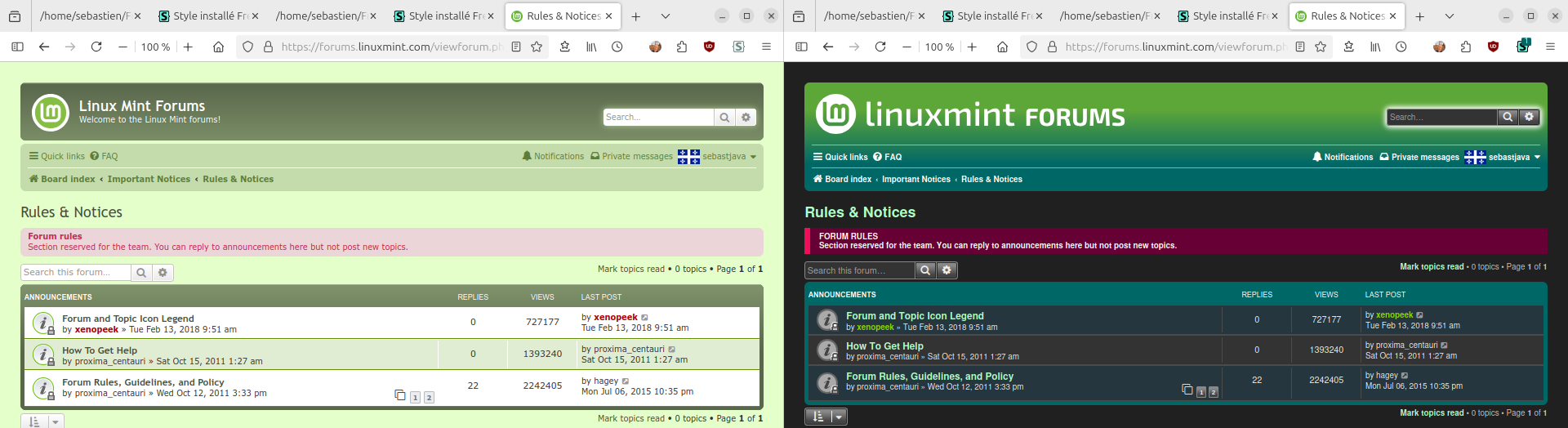Viewport: 1568px width, 428px height.
Task: Click forum search magnifier beside 'Search this forum' in light theme
Action: tap(141, 273)
